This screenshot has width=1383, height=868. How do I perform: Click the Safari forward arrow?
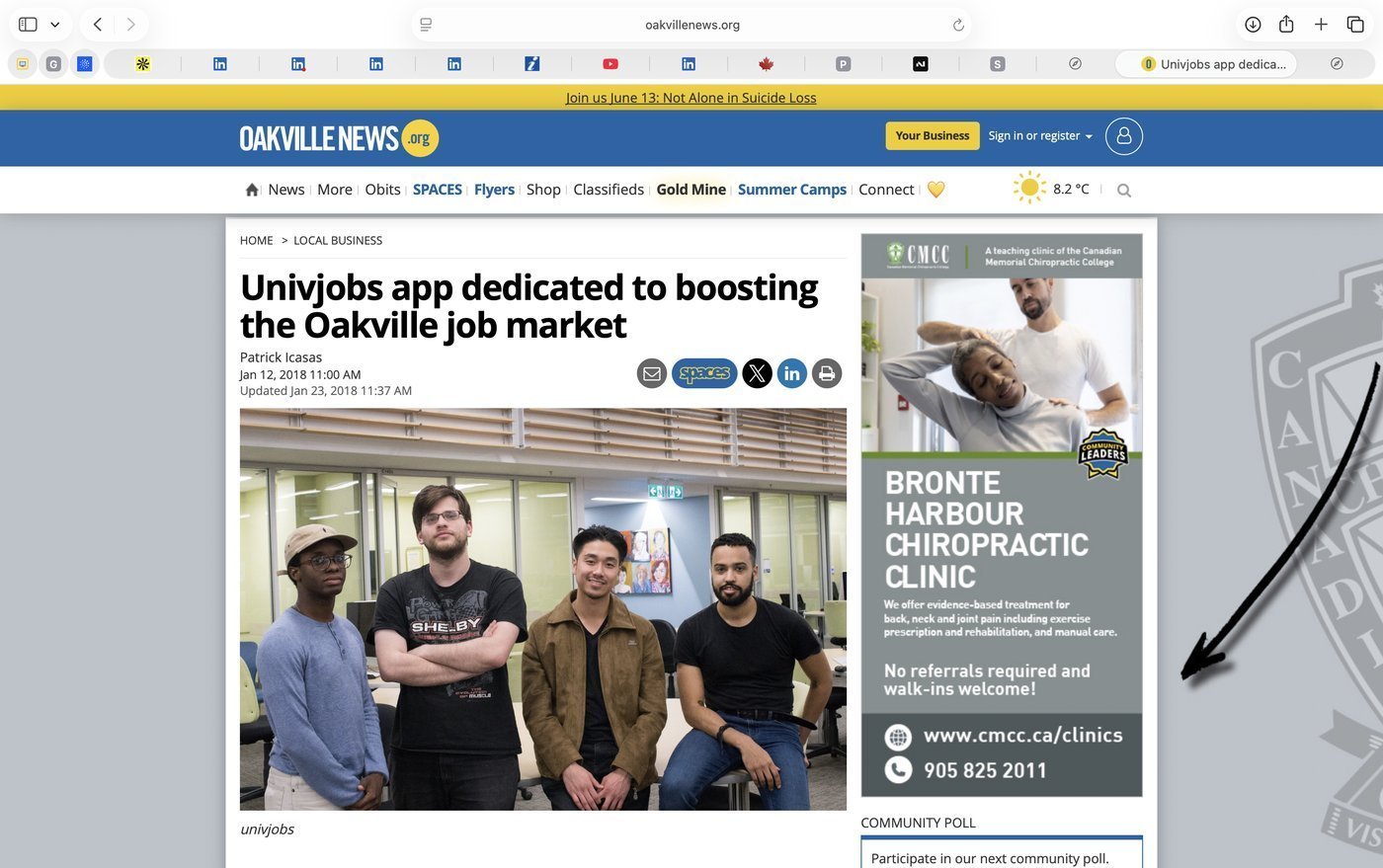[130, 25]
